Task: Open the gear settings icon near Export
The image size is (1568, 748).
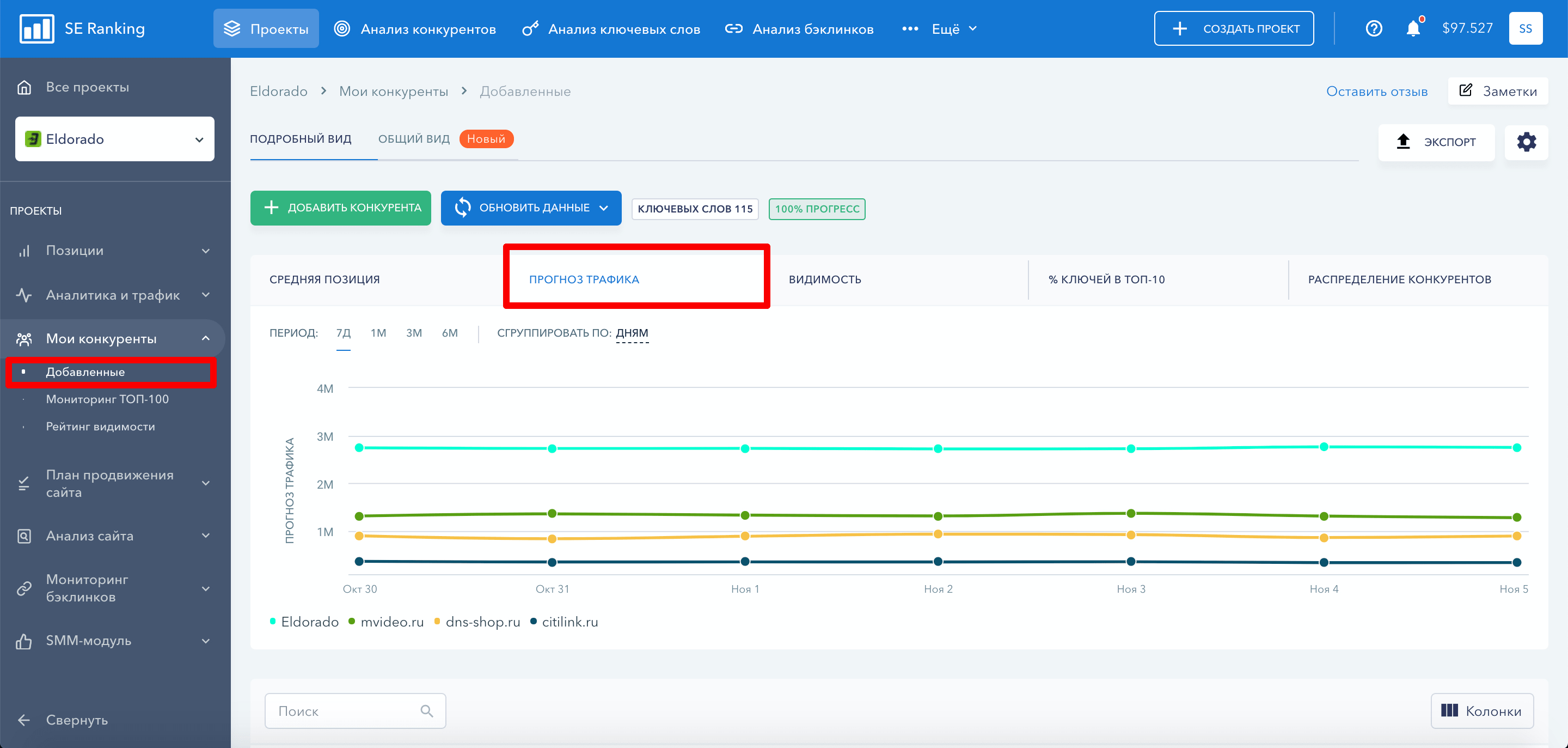Action: [1526, 142]
